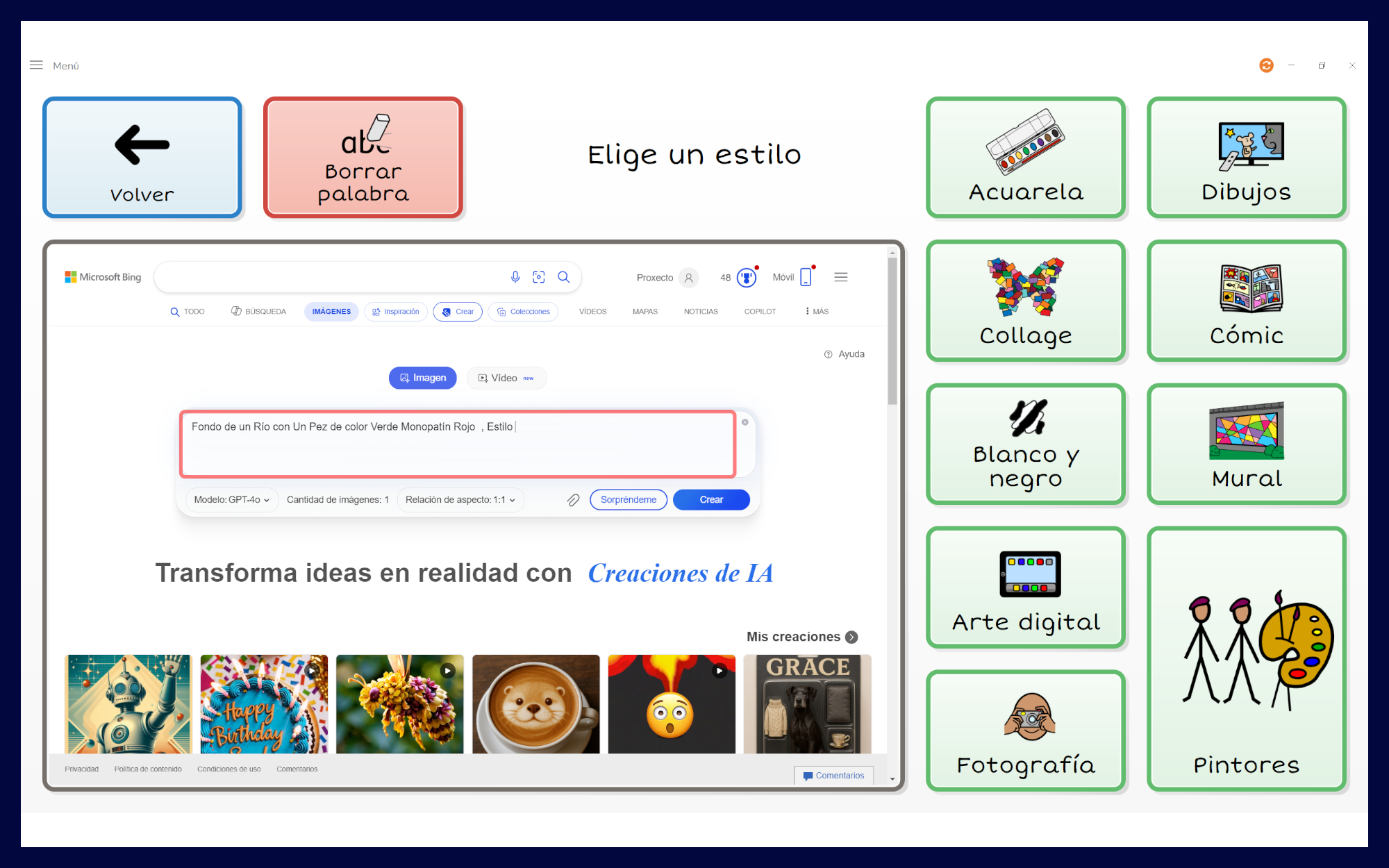Open the Relación de aspecto dropdown
The image size is (1389, 868).
tap(460, 499)
